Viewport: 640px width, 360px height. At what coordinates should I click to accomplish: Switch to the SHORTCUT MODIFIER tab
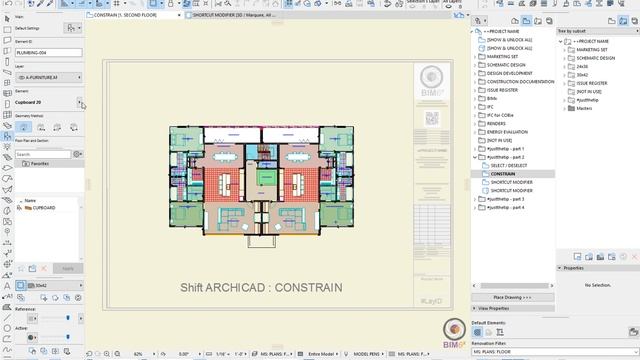tap(233, 15)
